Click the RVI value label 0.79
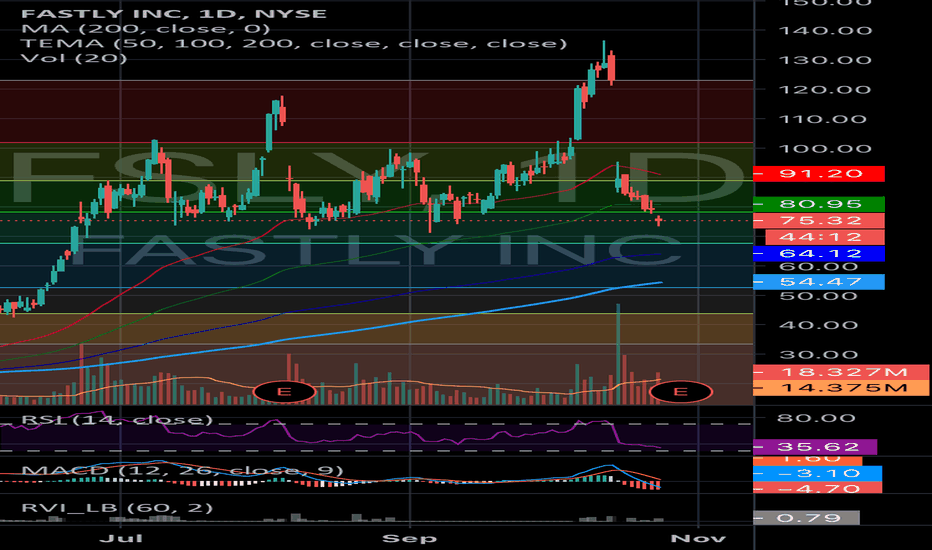This screenshot has height=550, width=932. coord(807,518)
